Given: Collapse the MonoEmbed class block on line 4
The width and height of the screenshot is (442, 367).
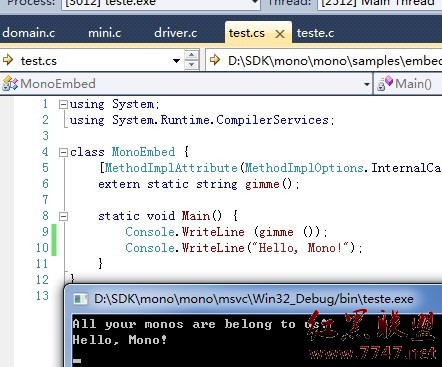Looking at the screenshot, I should [x=63, y=152].
